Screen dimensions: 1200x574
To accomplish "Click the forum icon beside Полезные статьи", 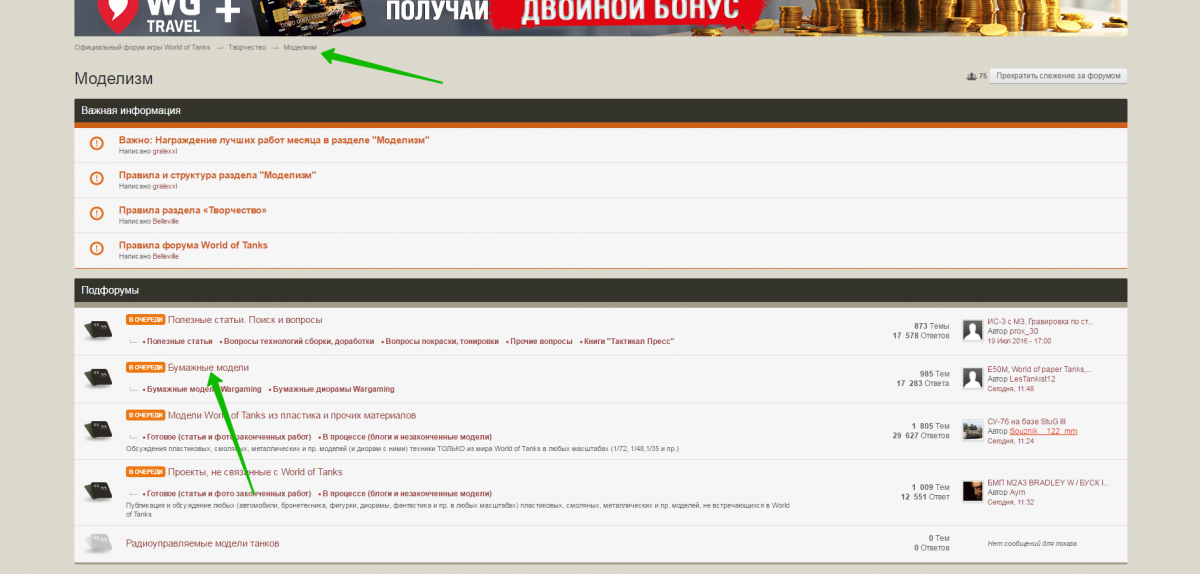I will click(97, 329).
